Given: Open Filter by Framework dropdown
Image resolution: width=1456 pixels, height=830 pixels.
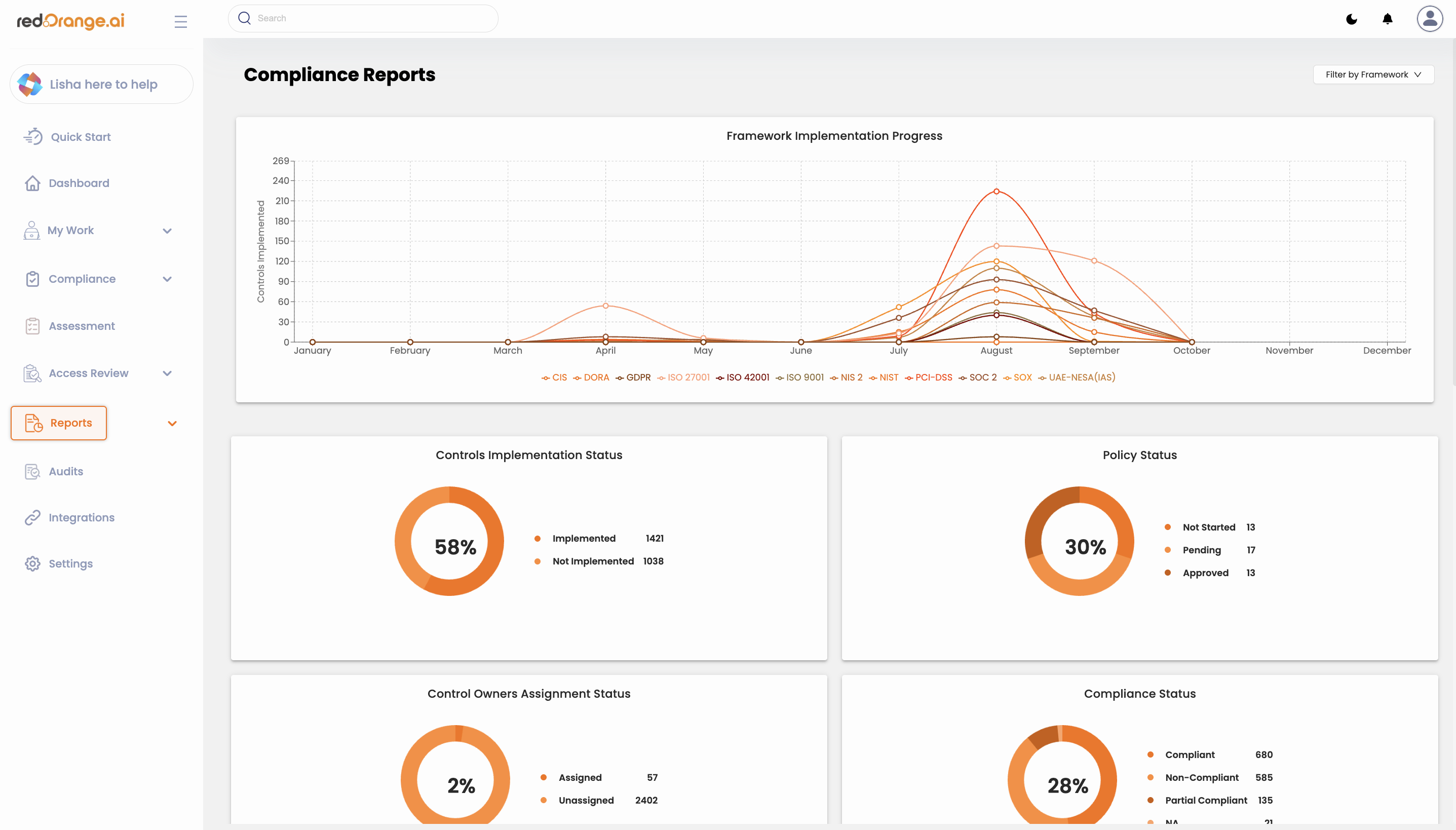Looking at the screenshot, I should point(1373,74).
